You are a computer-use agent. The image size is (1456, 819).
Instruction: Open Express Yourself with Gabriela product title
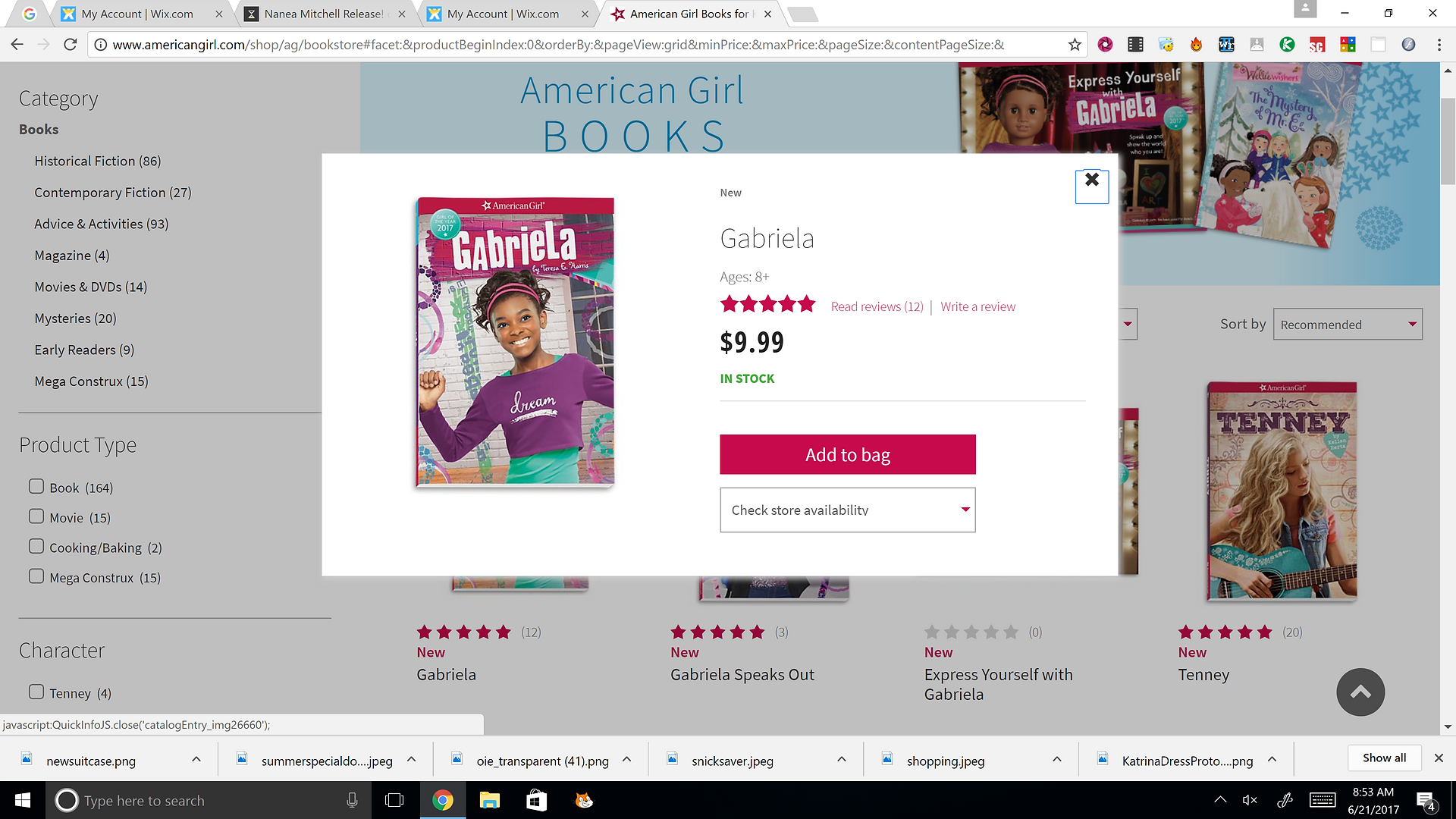point(998,684)
